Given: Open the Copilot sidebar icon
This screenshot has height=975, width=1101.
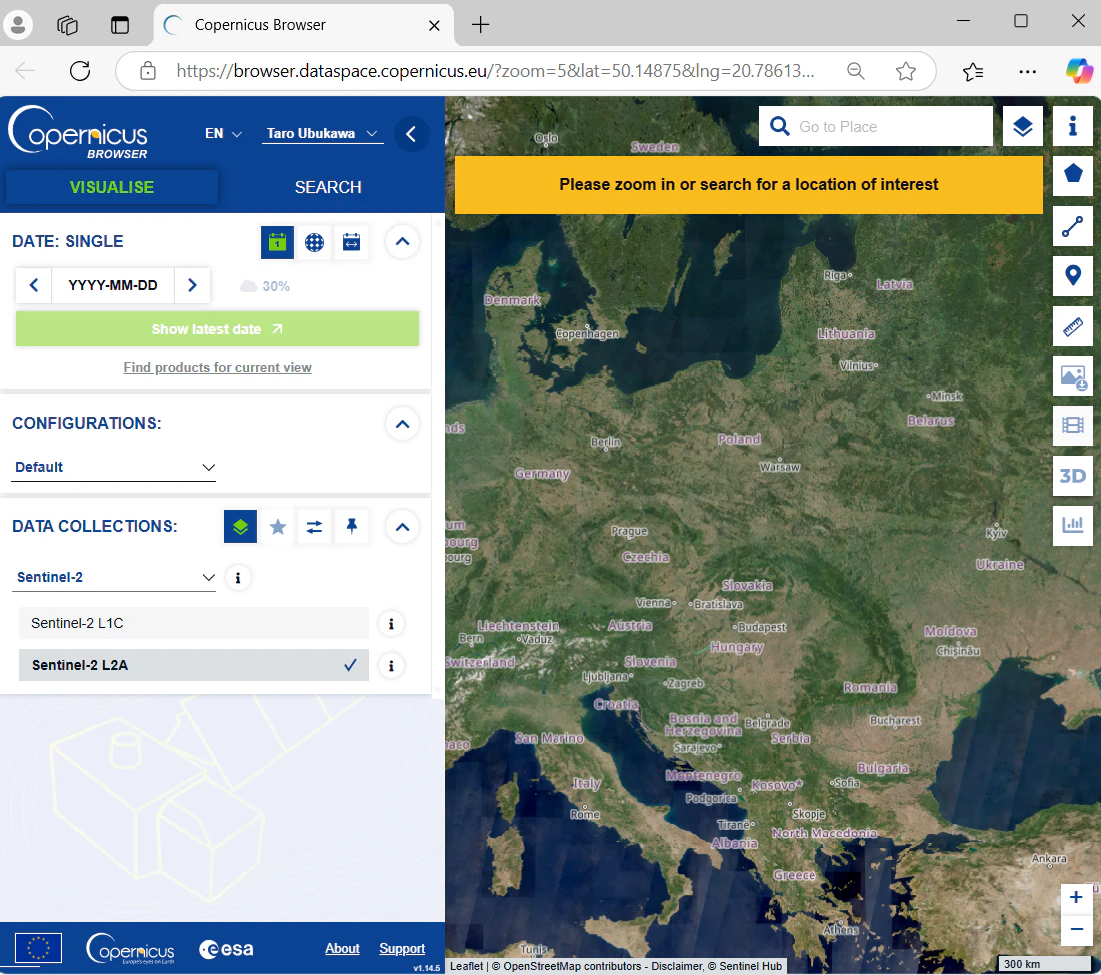Looking at the screenshot, I should [1079, 71].
